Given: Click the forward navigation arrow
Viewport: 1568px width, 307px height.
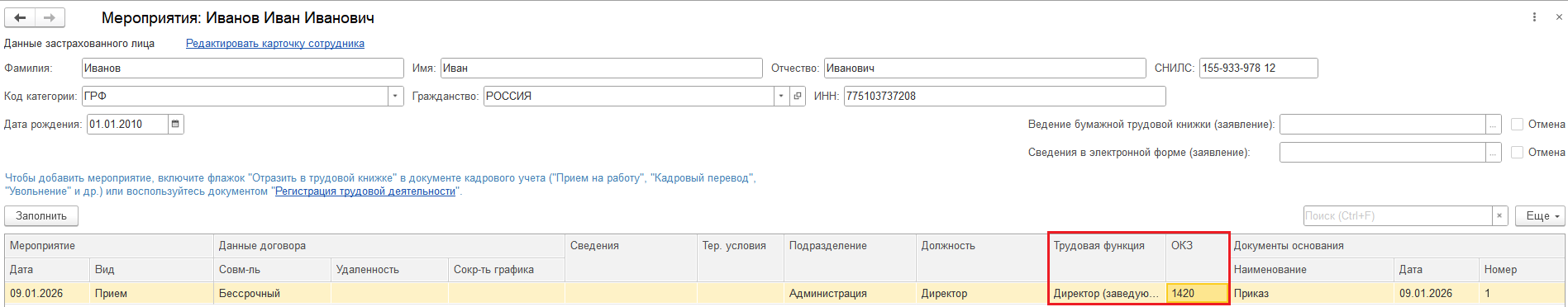Looking at the screenshot, I should coord(50,17).
